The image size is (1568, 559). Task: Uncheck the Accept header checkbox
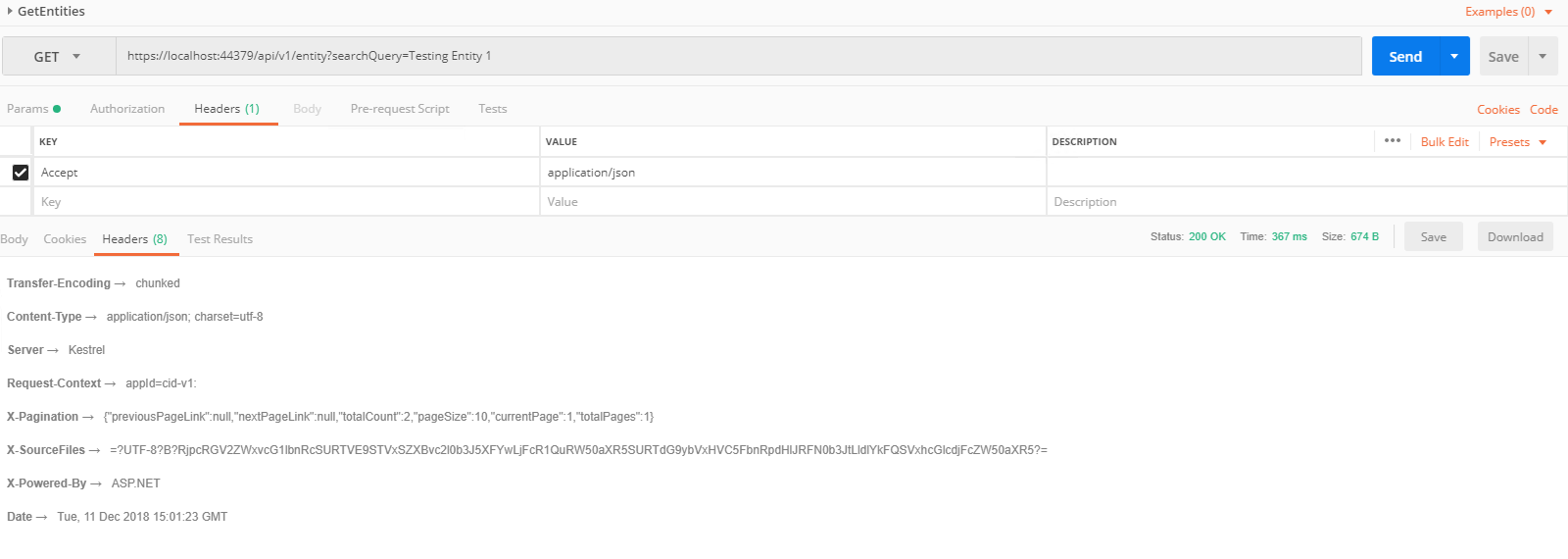(20, 173)
